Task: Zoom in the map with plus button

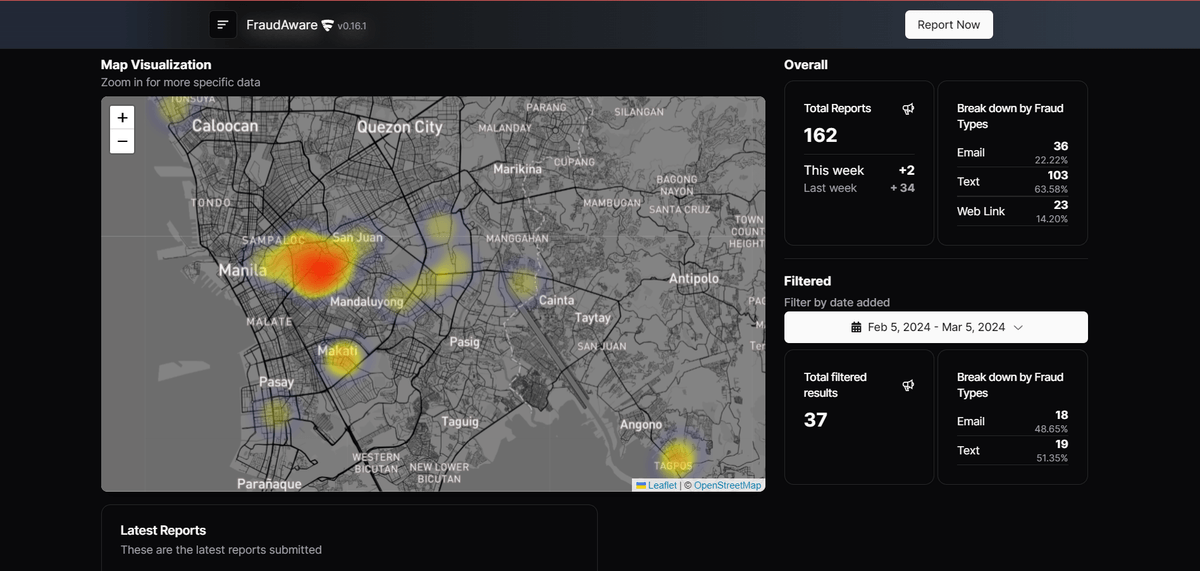Action: click(x=122, y=117)
